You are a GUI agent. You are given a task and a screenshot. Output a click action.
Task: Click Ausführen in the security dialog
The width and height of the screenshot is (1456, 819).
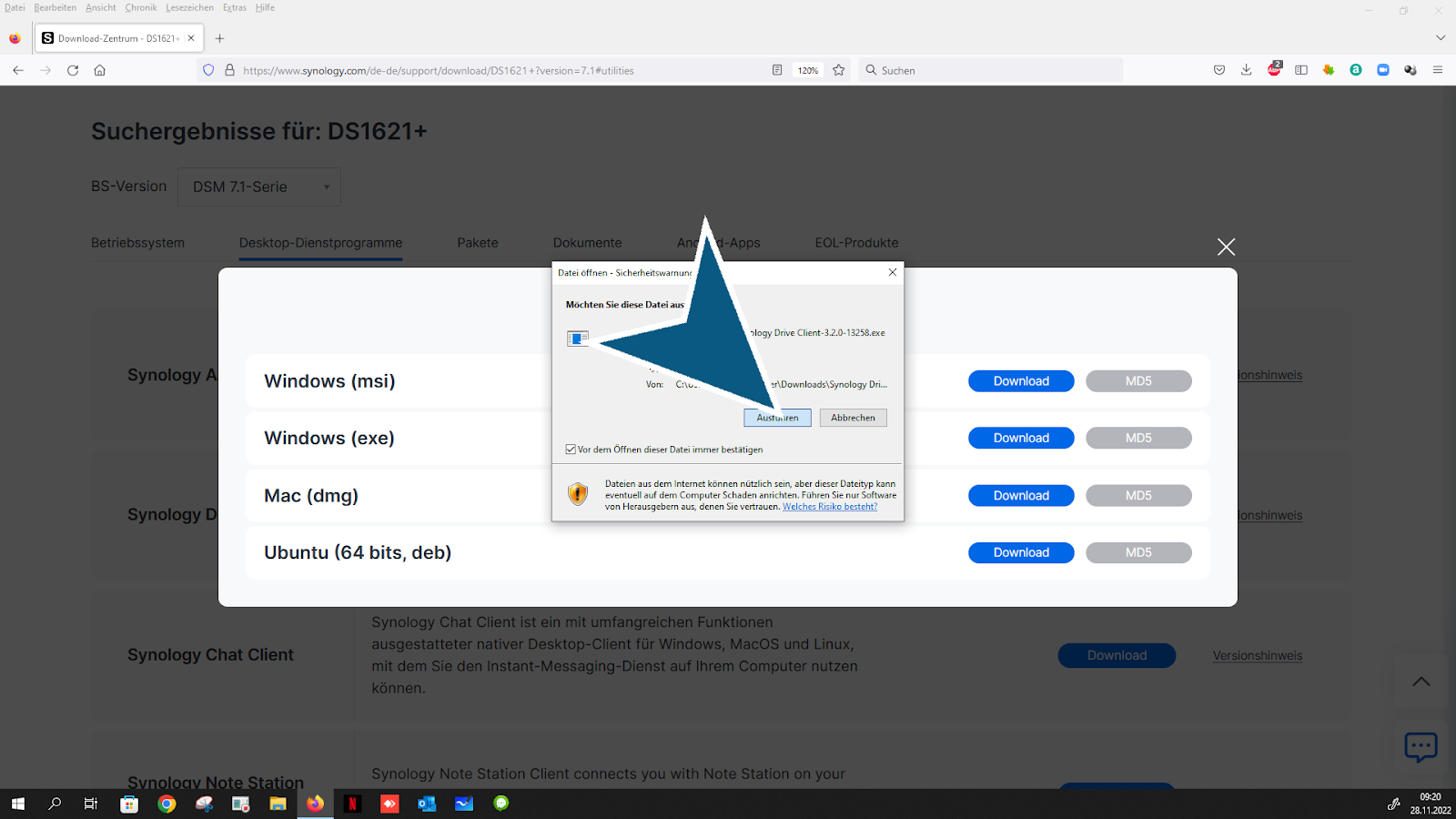pos(778,418)
